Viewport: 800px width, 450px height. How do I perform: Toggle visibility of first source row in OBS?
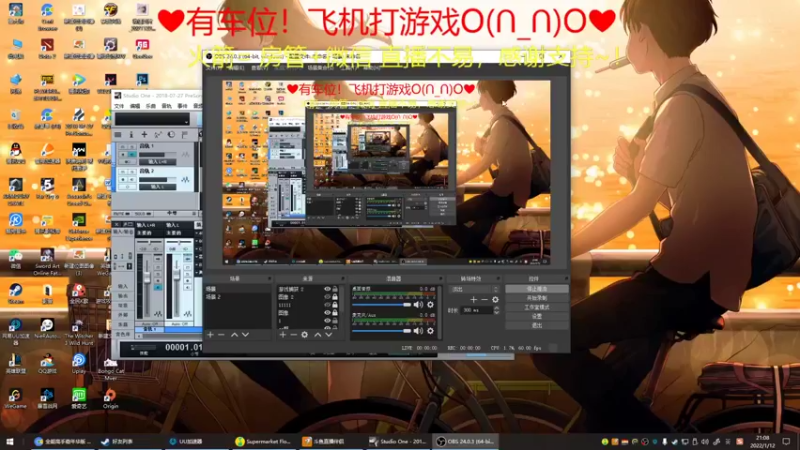(327, 289)
